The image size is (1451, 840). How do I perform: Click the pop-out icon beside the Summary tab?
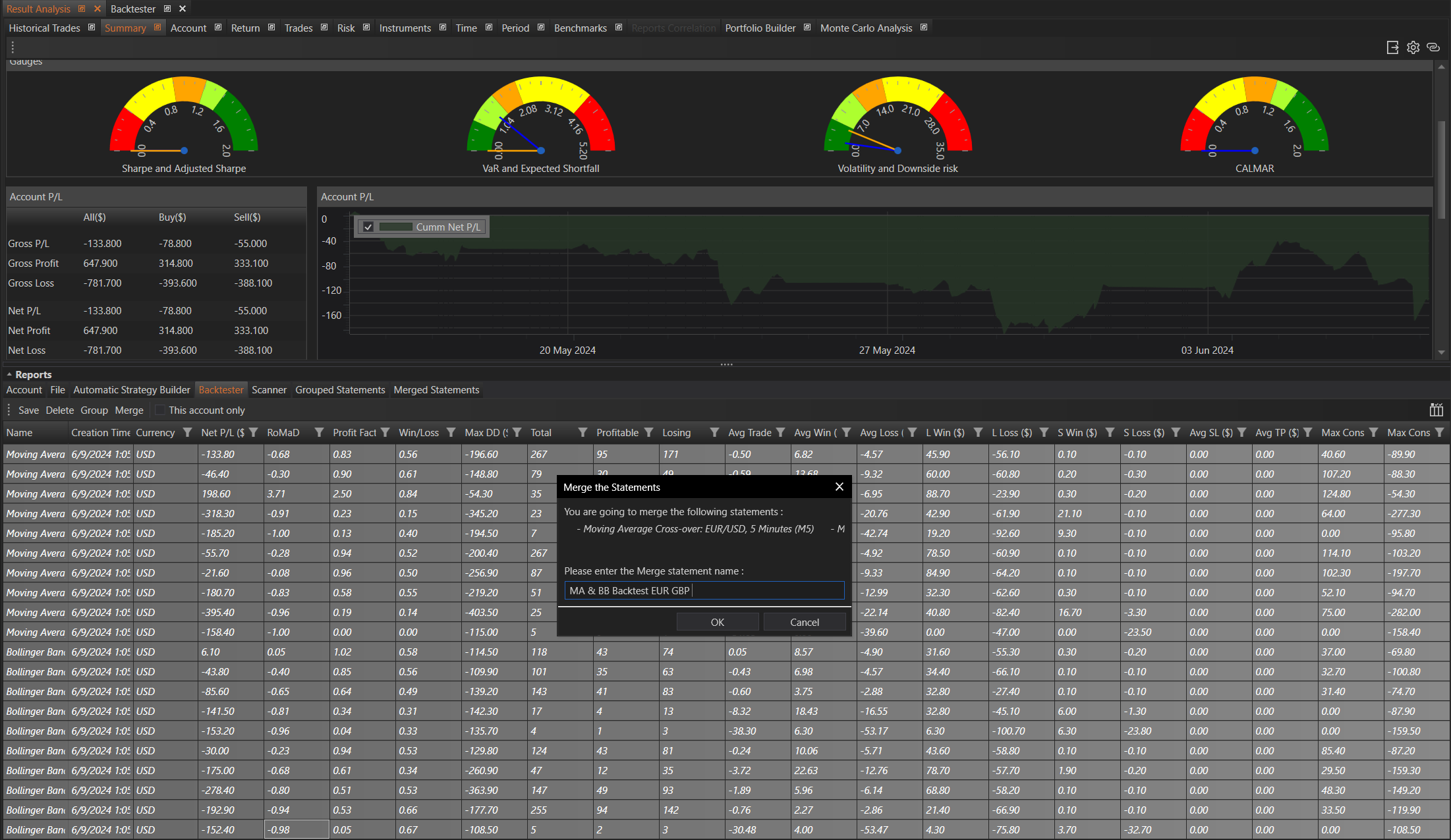click(x=157, y=28)
